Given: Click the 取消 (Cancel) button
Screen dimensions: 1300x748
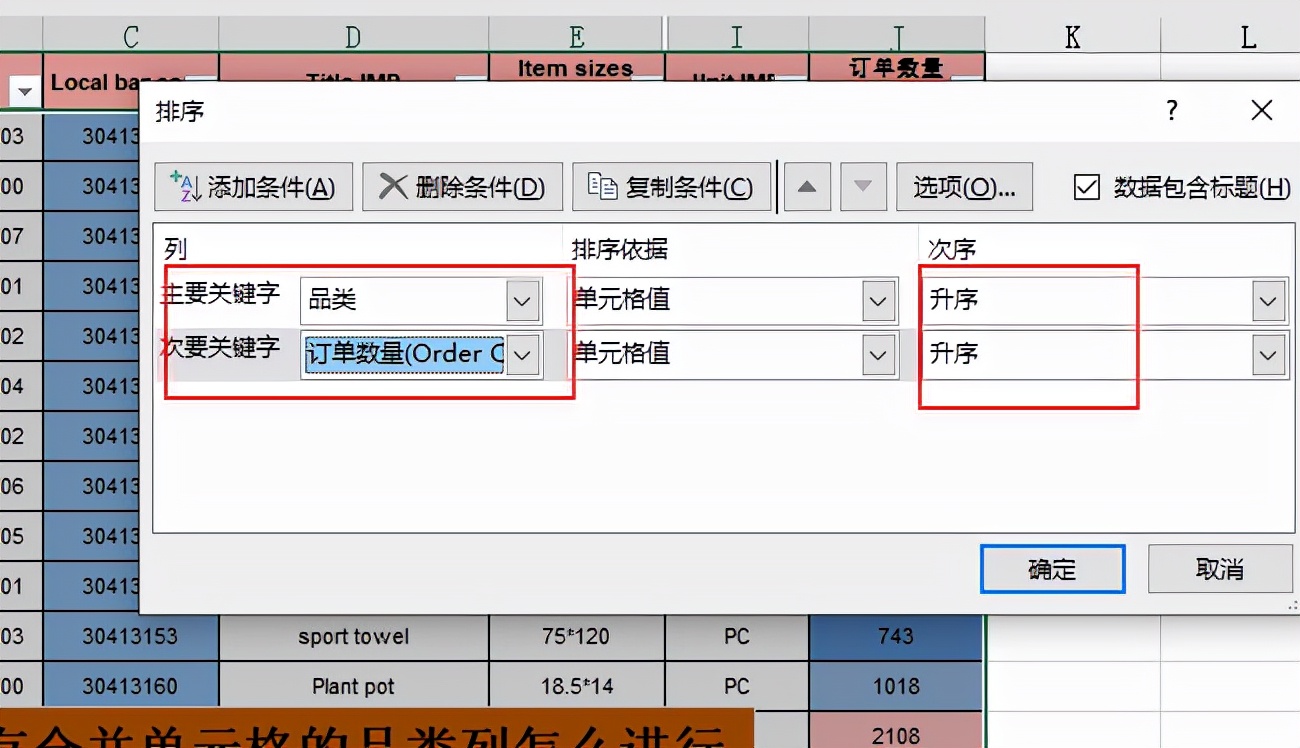Looking at the screenshot, I should point(1220,567).
